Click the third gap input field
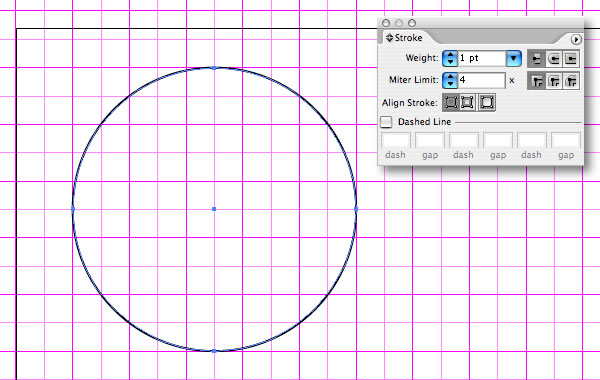This screenshot has height=380, width=600. click(x=566, y=140)
